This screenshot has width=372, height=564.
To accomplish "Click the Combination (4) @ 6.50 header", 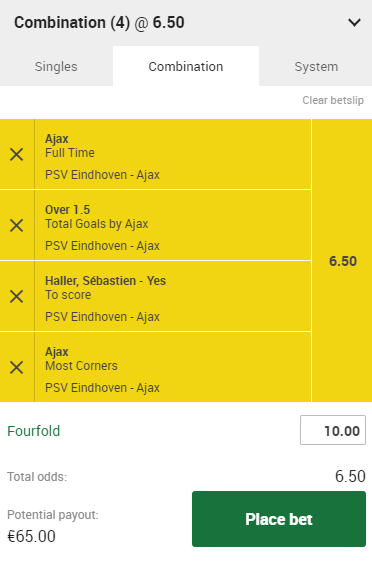I will tap(99, 23).
